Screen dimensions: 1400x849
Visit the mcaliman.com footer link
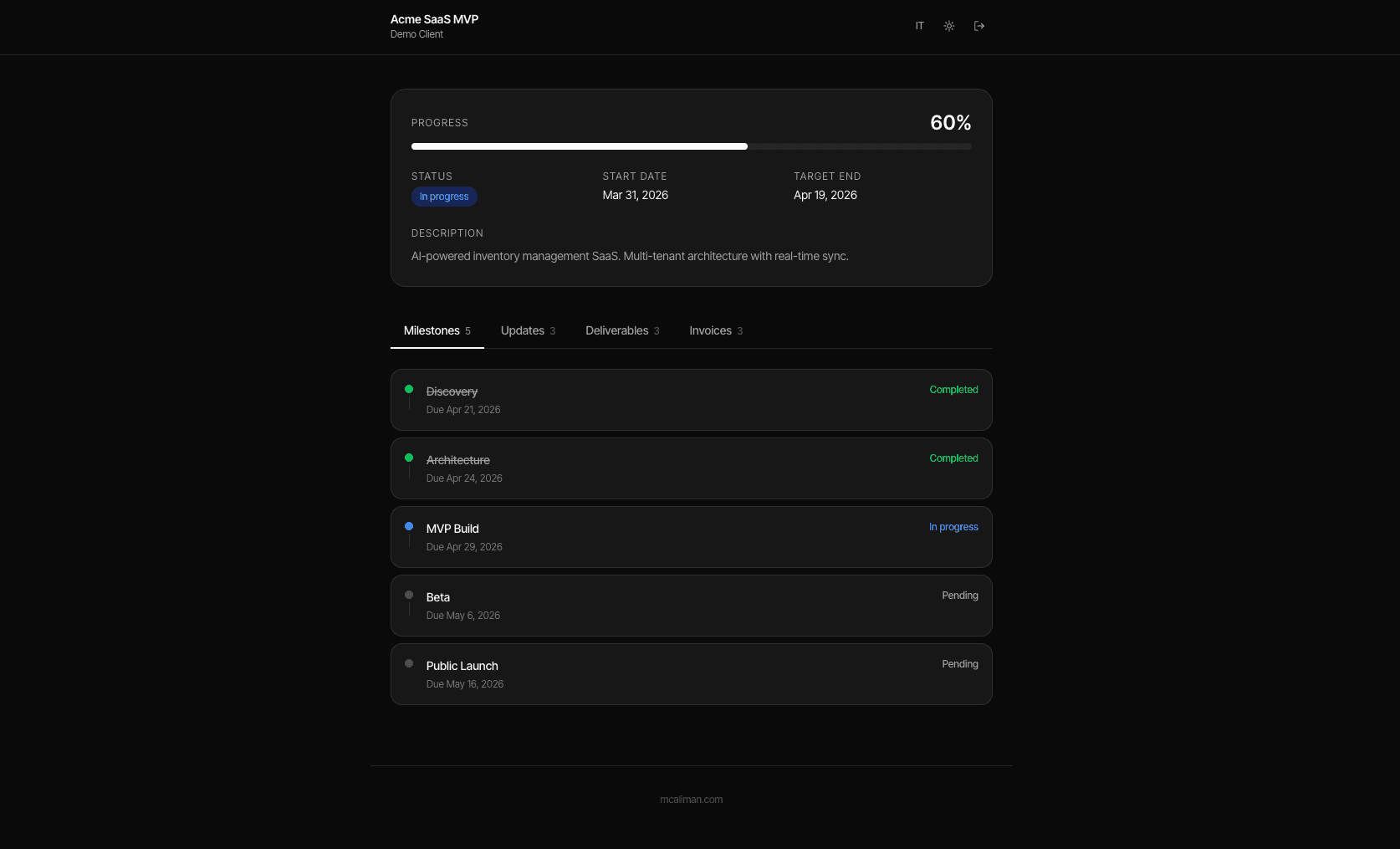(x=691, y=800)
